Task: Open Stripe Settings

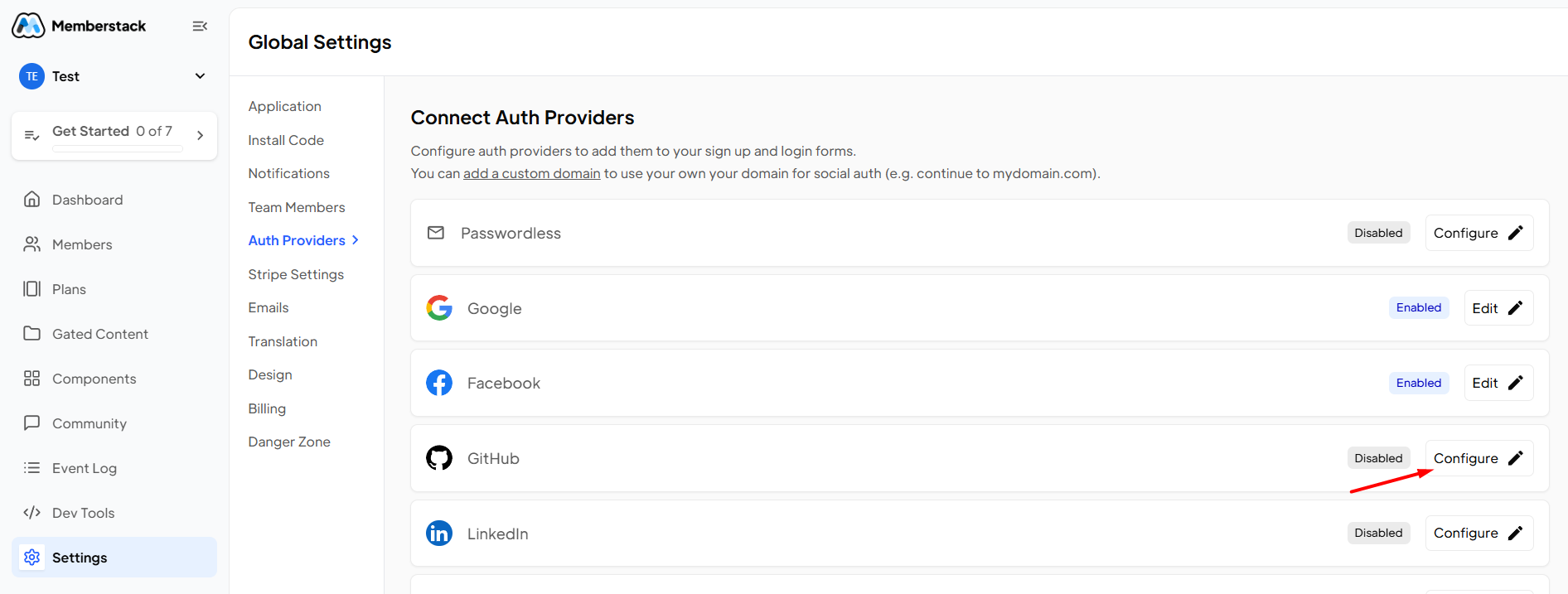Action: pyautogui.click(x=296, y=274)
